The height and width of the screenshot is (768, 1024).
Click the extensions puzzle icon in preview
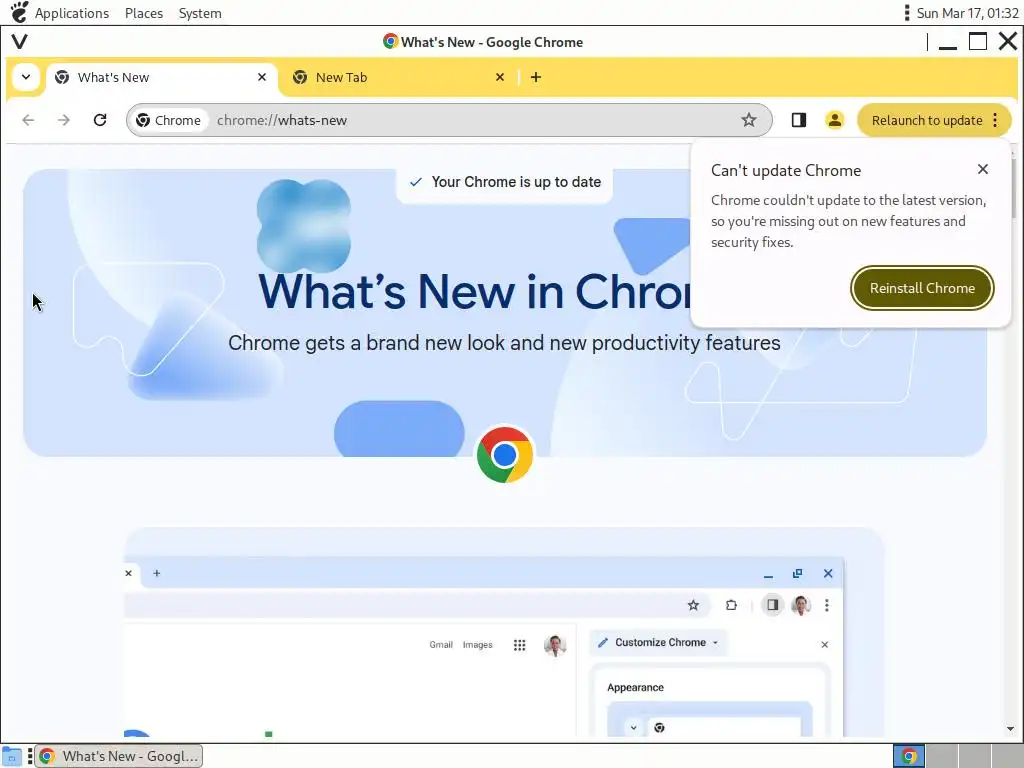coord(731,605)
